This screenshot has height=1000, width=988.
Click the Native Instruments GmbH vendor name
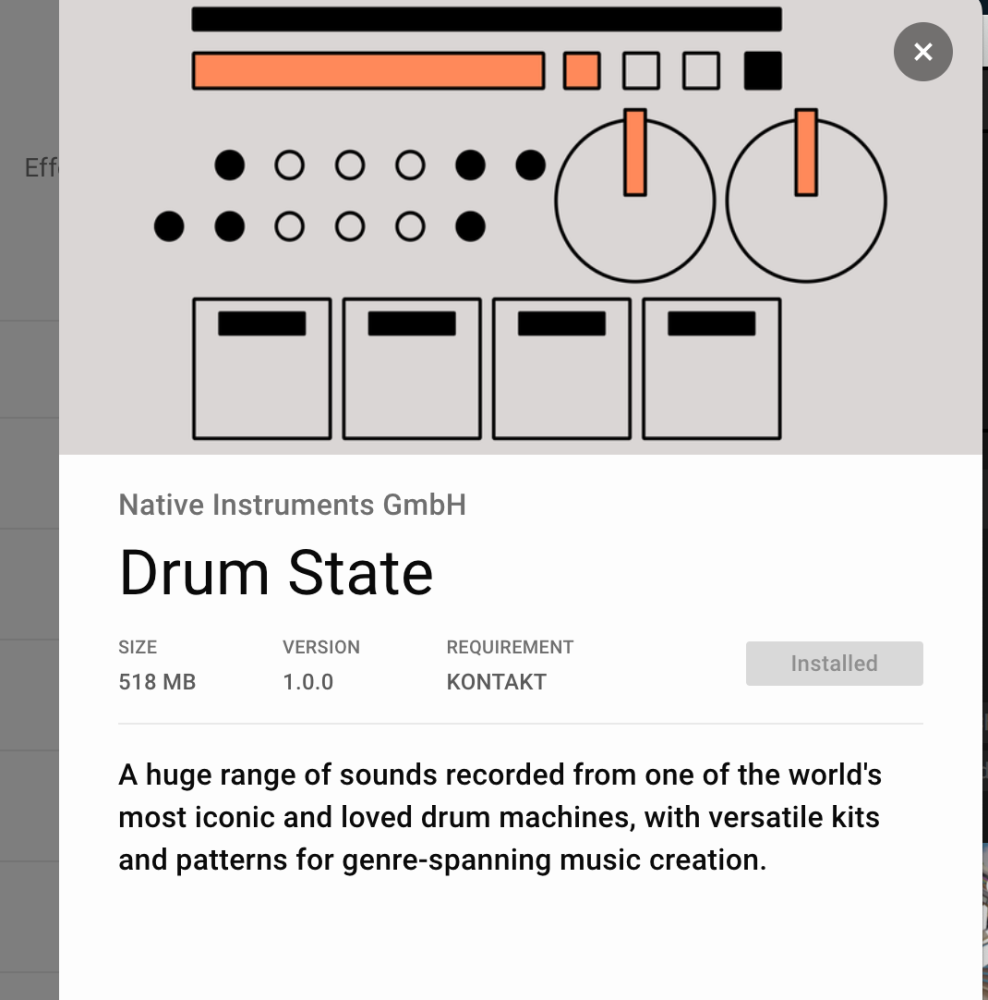292,505
